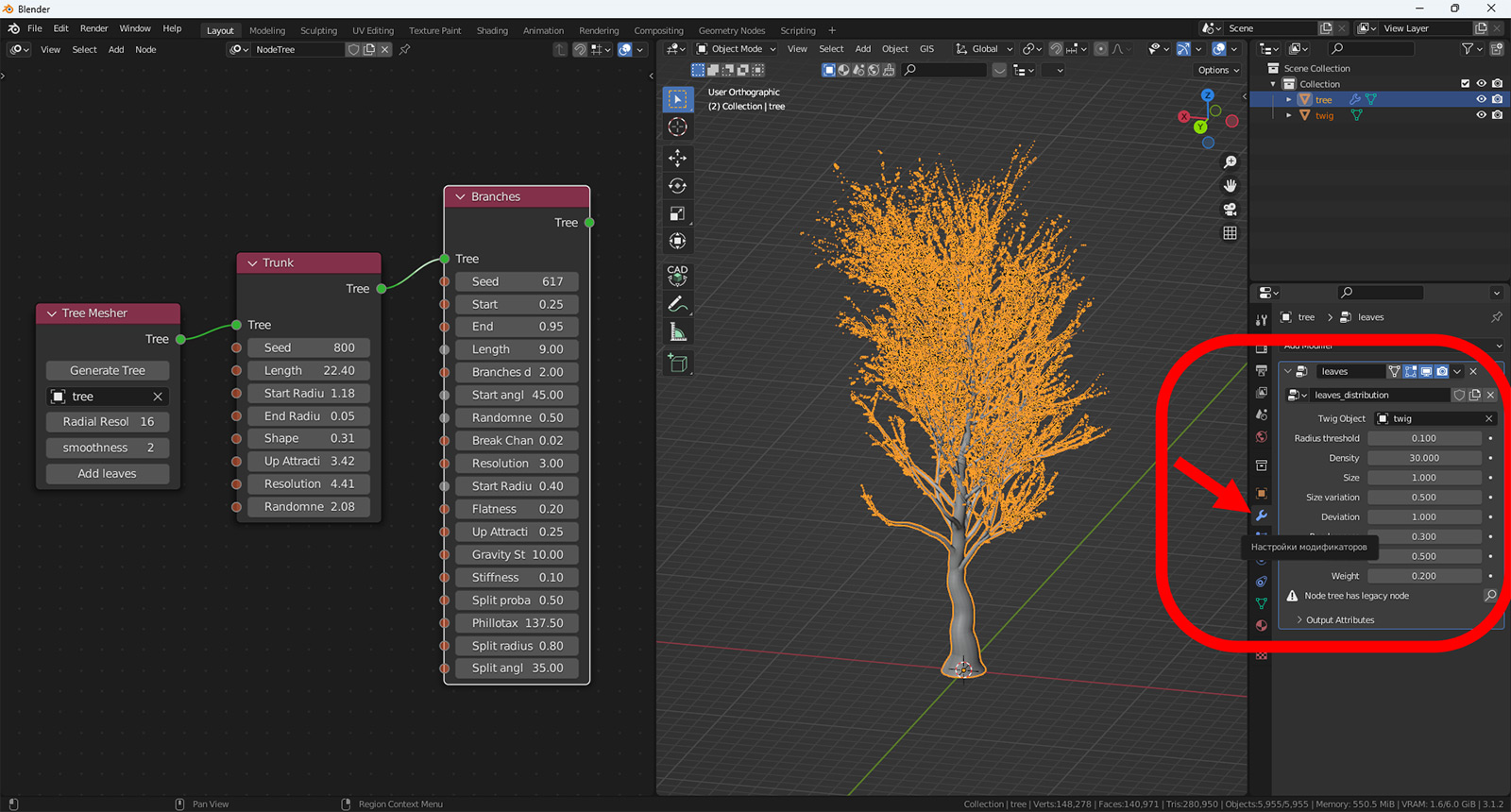Image resolution: width=1511 pixels, height=812 pixels.
Task: Hide the twig object in outliner
Action: [1481, 115]
